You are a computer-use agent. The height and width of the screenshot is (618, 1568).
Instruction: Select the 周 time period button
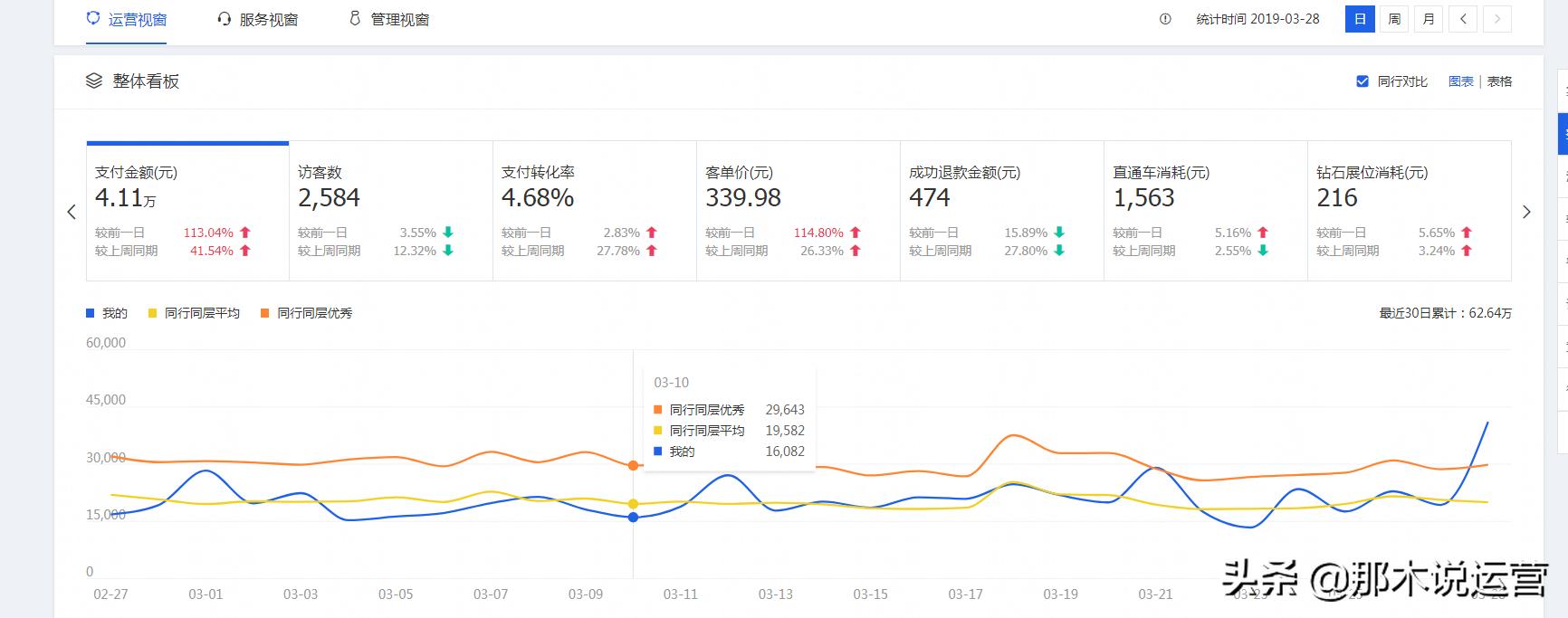pyautogui.click(x=1394, y=19)
